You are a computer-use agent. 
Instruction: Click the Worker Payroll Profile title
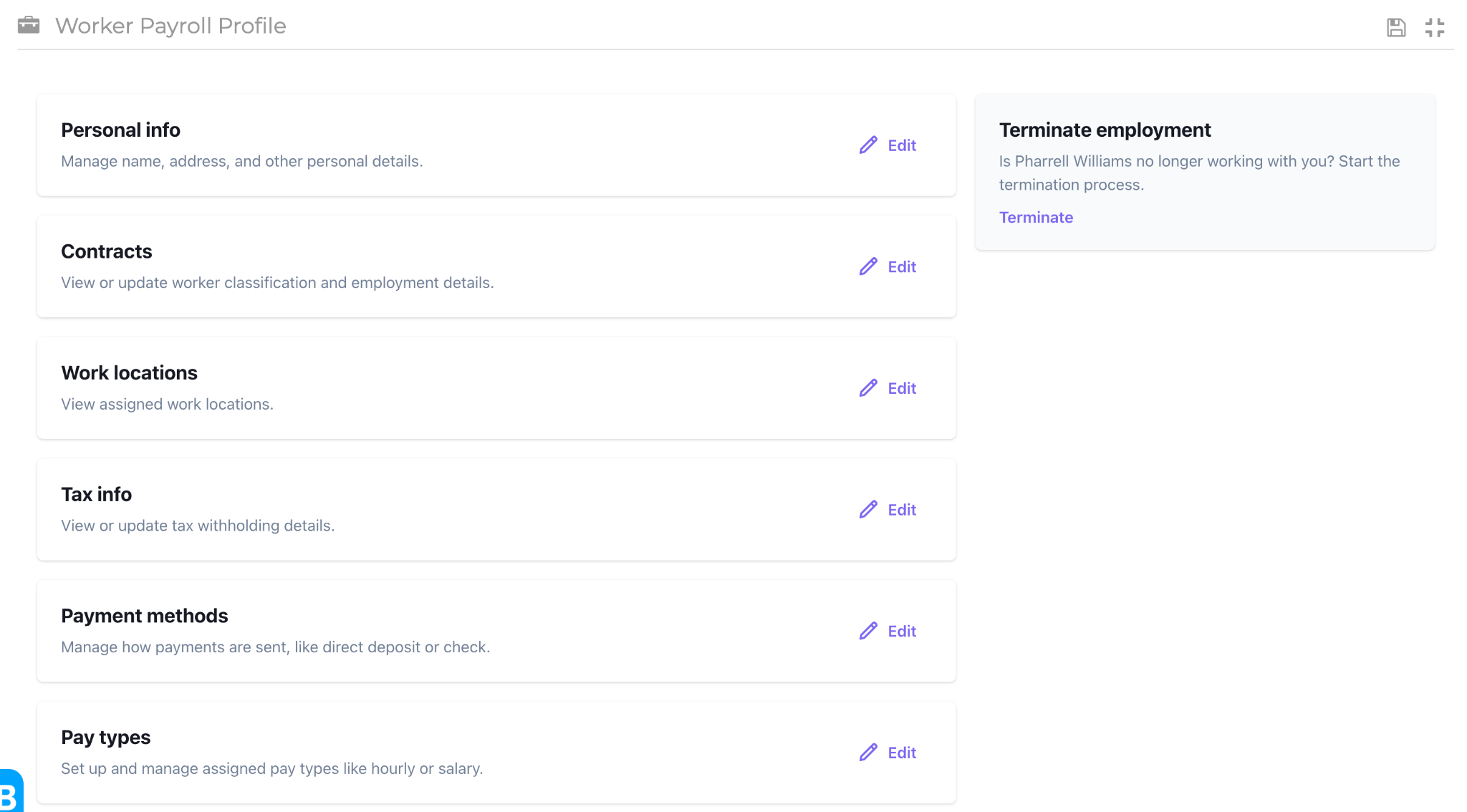point(170,26)
